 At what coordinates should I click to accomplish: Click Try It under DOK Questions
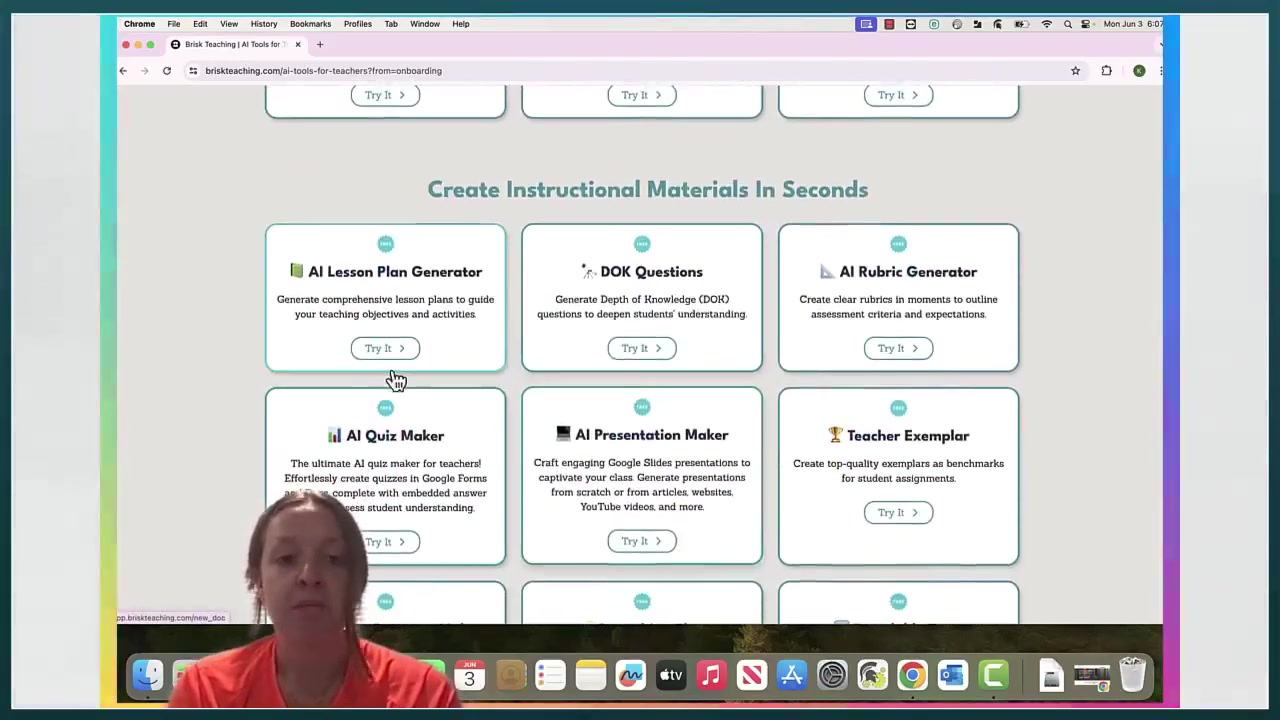(641, 348)
